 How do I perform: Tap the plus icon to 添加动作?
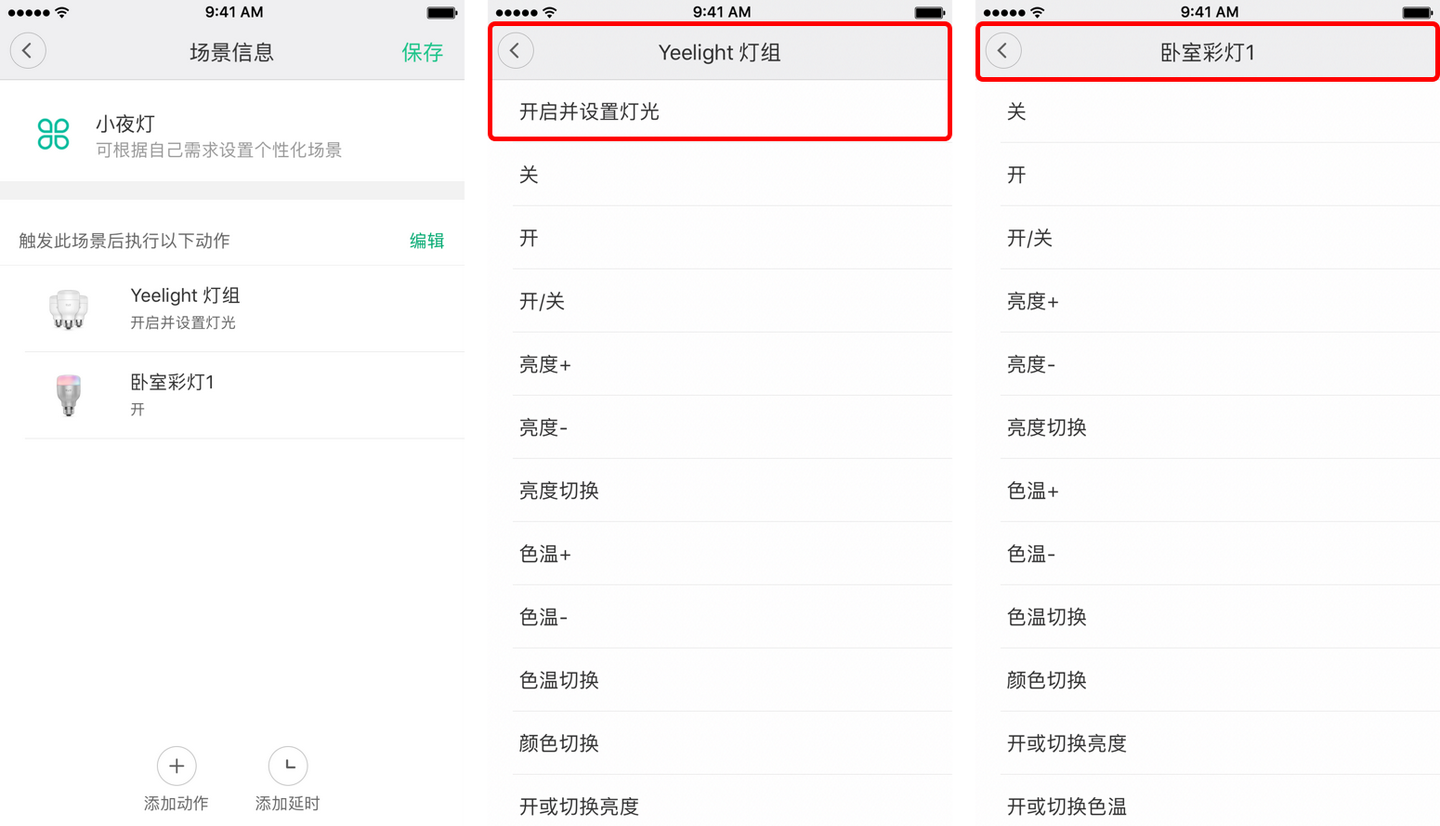(x=176, y=766)
